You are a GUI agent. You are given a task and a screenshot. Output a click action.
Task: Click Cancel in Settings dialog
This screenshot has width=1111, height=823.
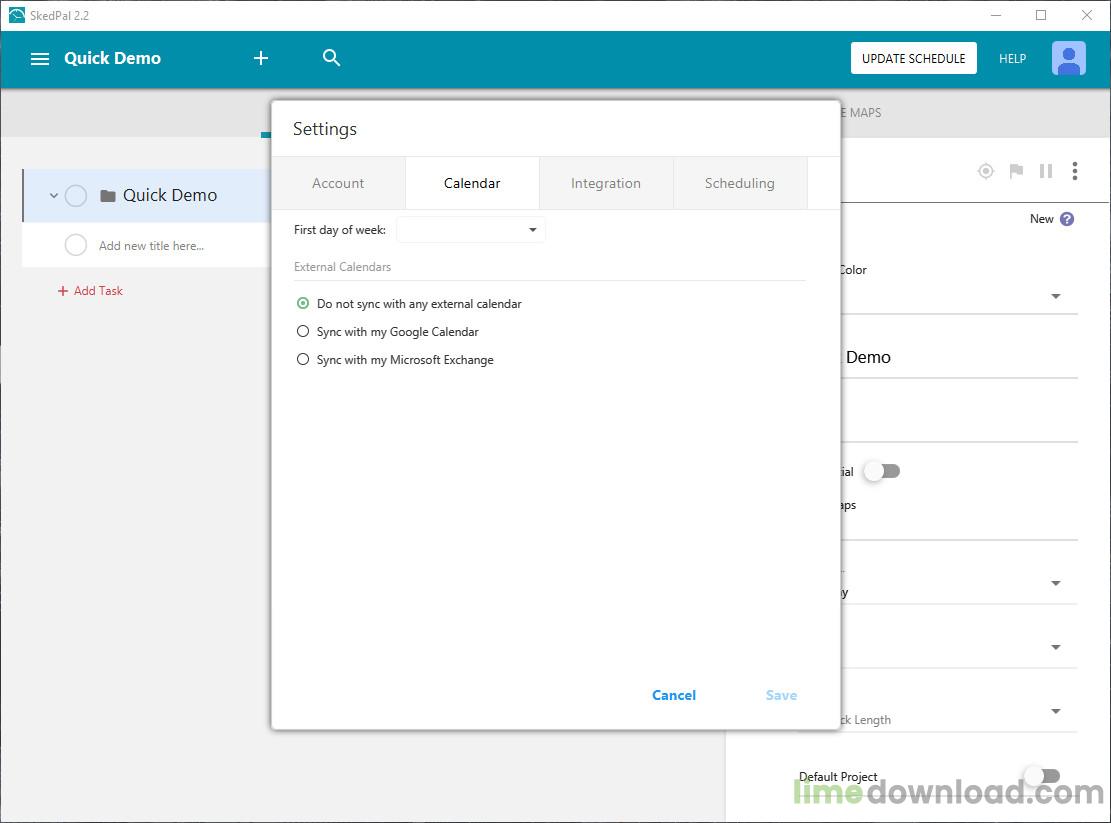tap(674, 696)
